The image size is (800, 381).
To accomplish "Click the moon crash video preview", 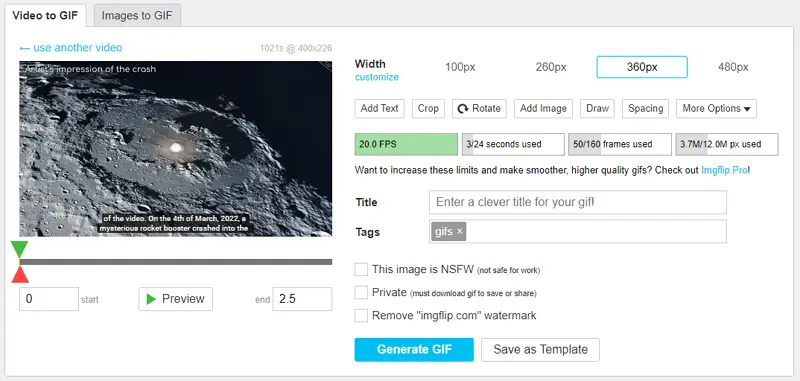I will coord(176,149).
